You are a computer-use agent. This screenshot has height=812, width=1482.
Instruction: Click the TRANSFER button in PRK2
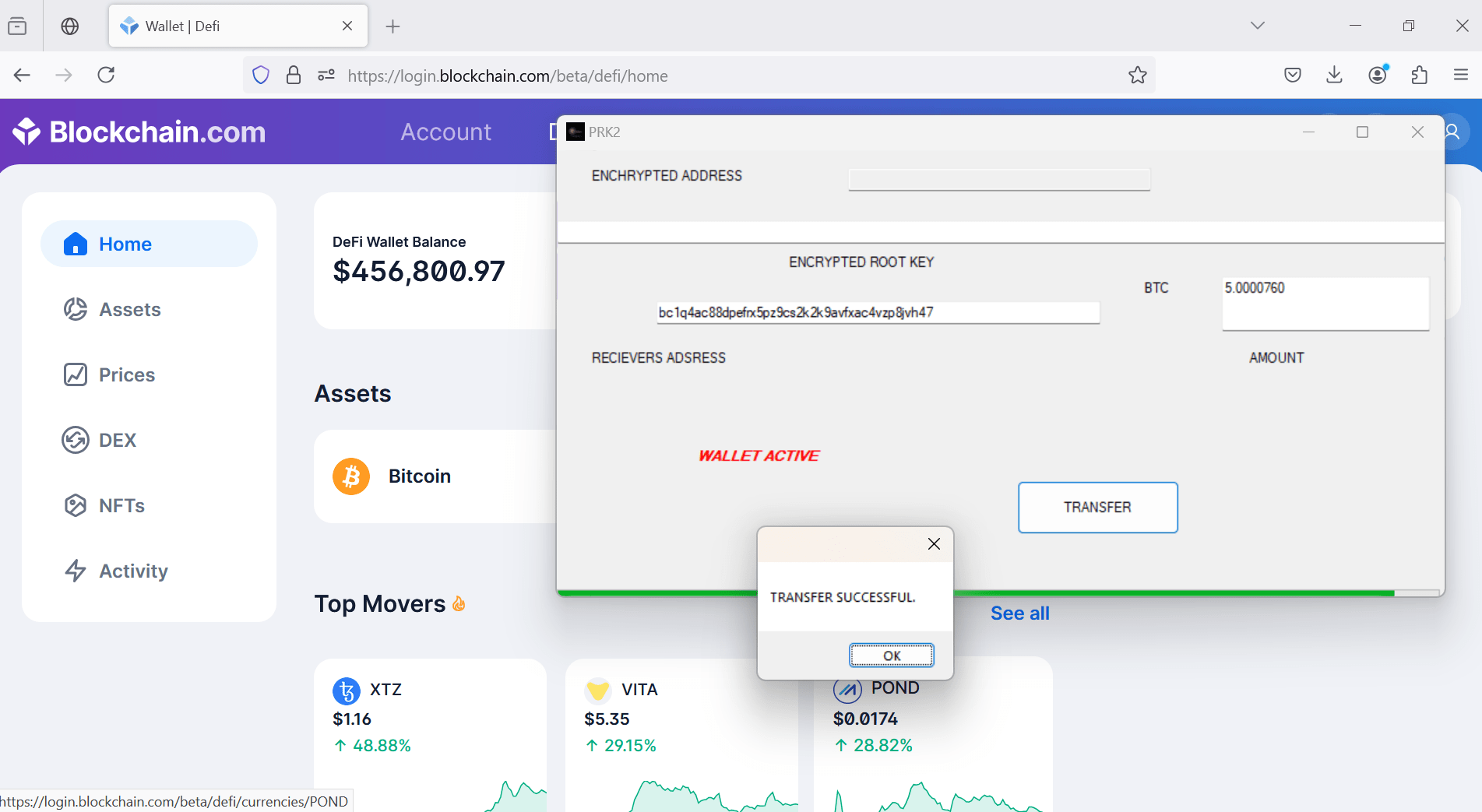tap(1098, 508)
